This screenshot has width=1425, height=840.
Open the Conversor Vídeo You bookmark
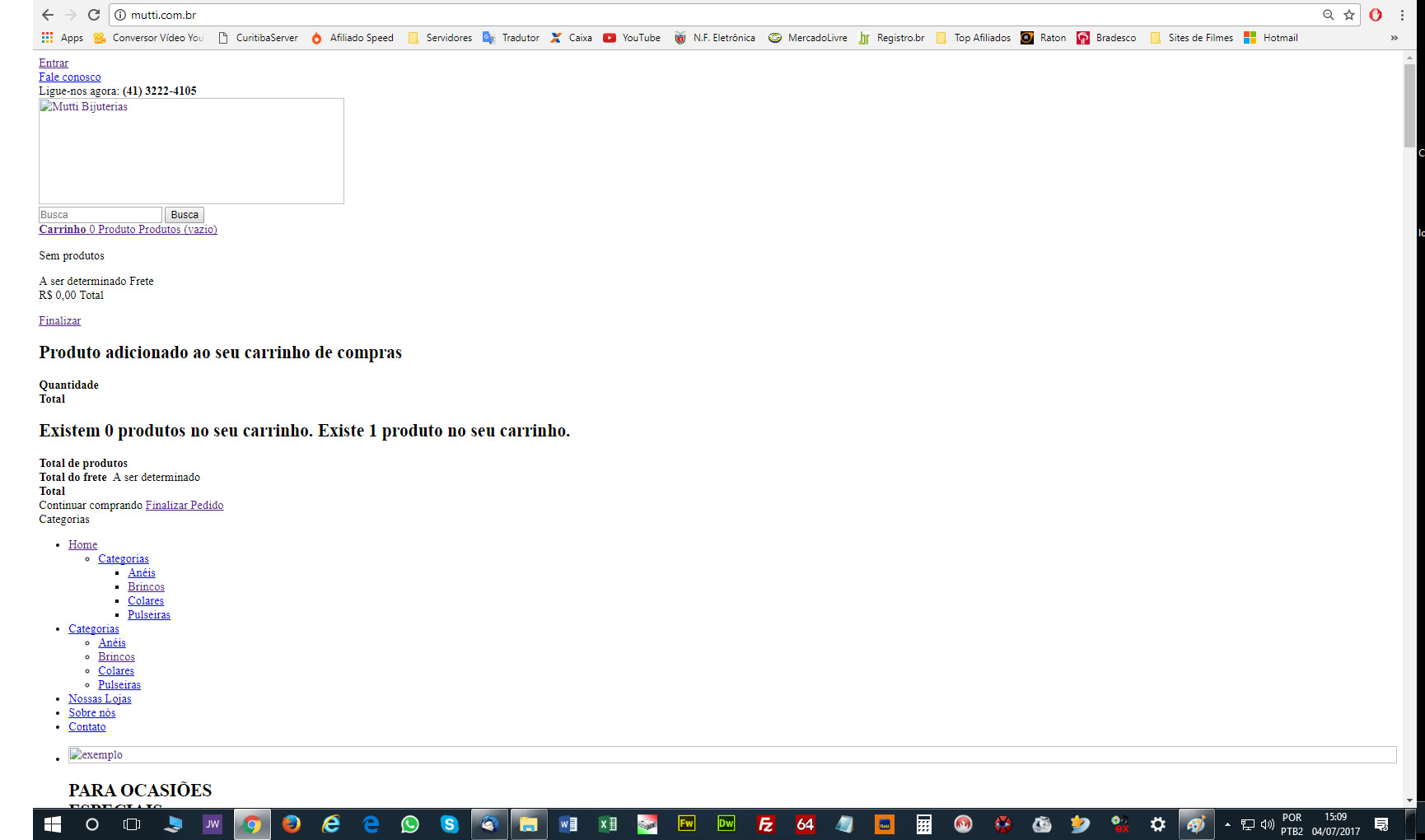(x=149, y=38)
